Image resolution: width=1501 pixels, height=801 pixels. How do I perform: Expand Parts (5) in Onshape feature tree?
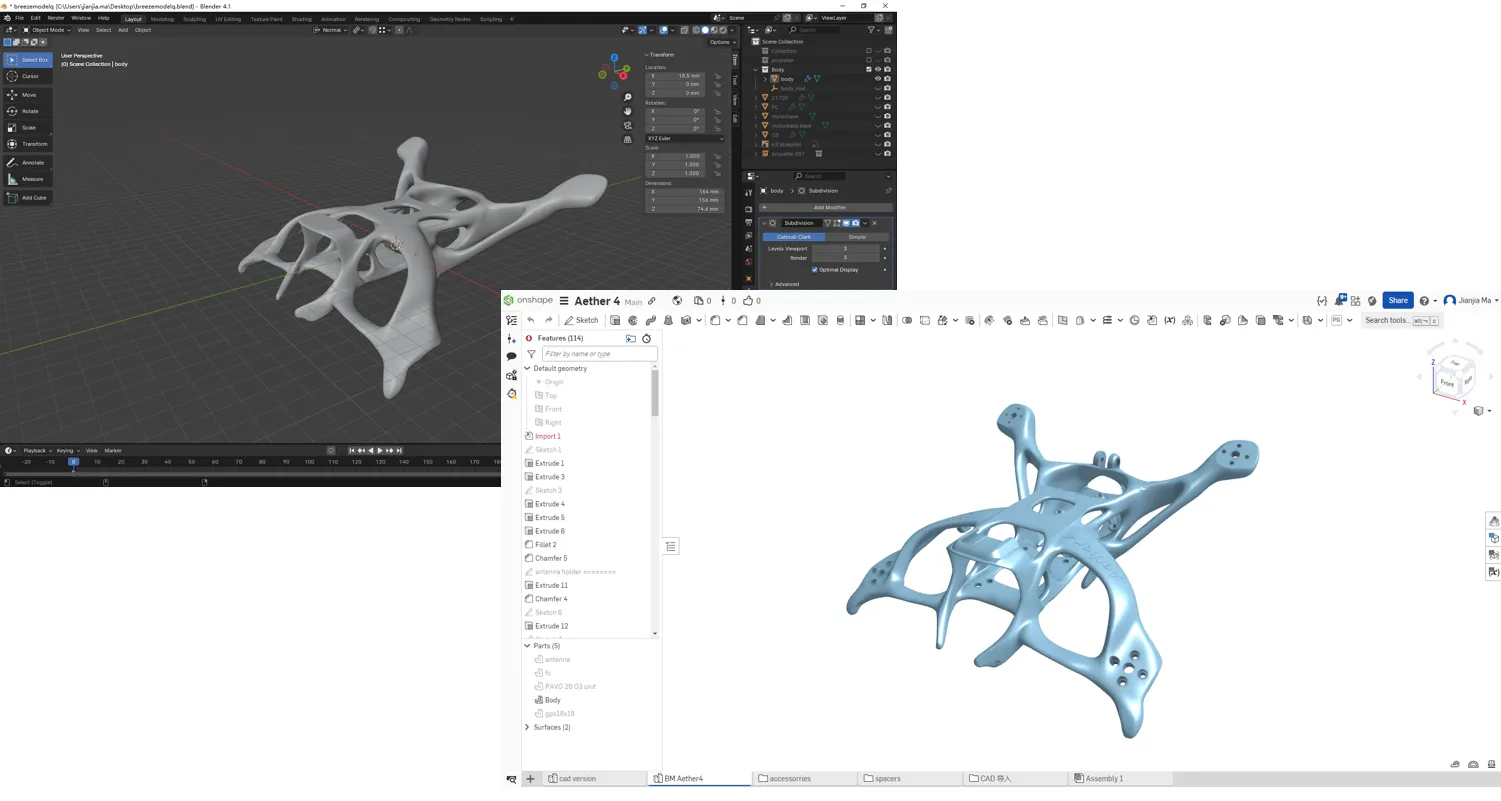click(527, 645)
